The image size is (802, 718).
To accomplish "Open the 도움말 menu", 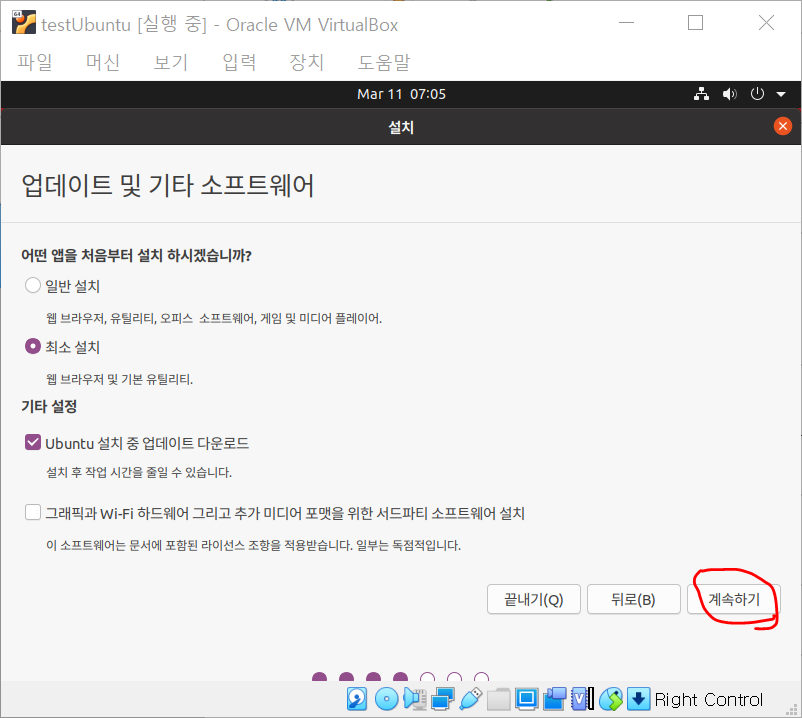I will (384, 62).
